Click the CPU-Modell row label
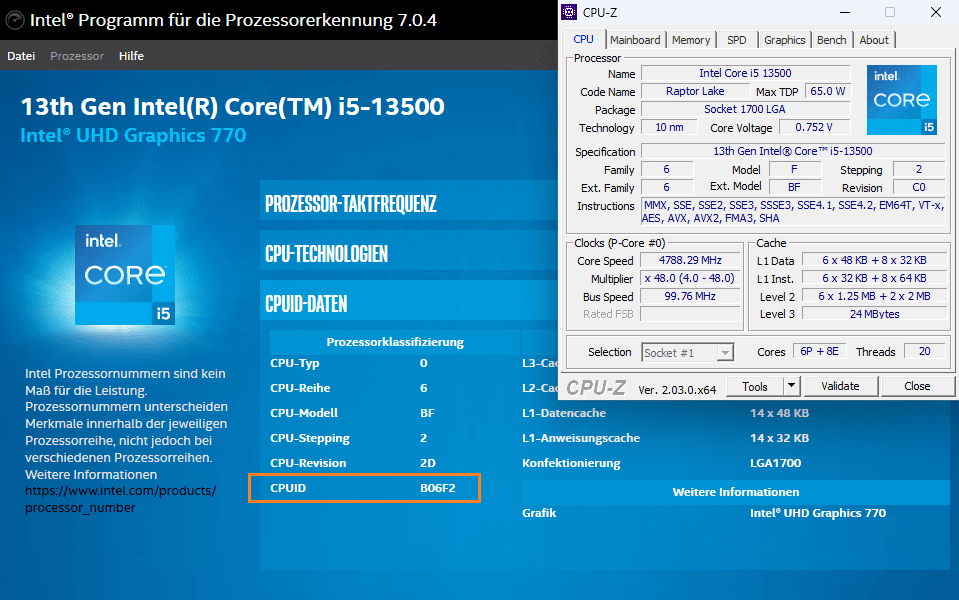Screen dimensions: 959x600 [304, 413]
